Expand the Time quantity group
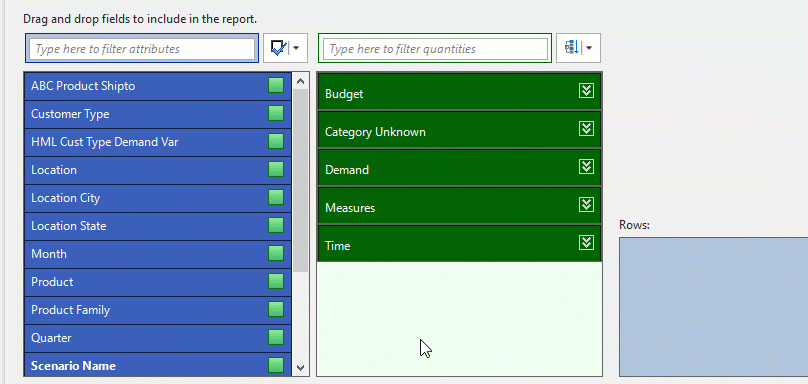Screen dimensions: 808x384 (x=586, y=242)
